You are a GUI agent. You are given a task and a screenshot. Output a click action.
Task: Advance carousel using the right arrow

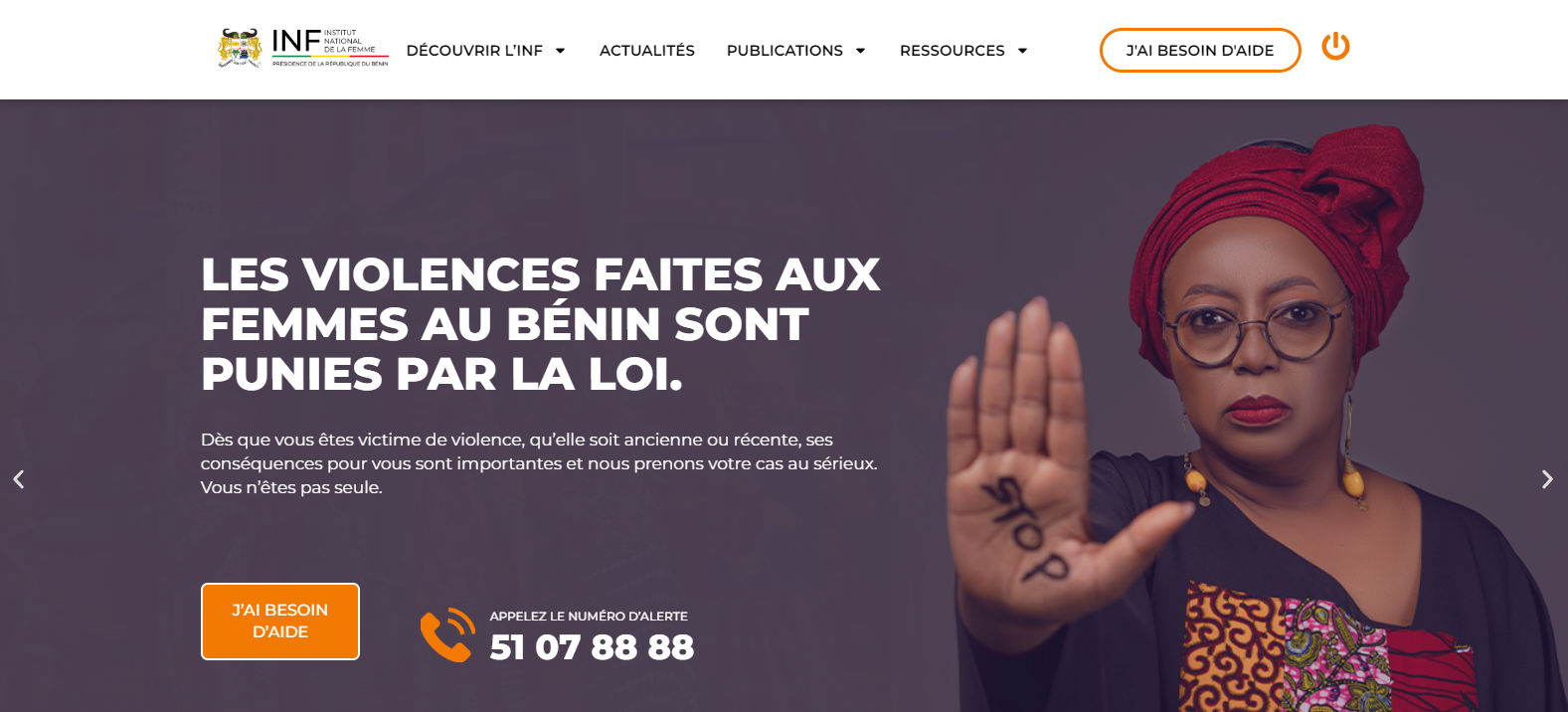click(x=1547, y=479)
